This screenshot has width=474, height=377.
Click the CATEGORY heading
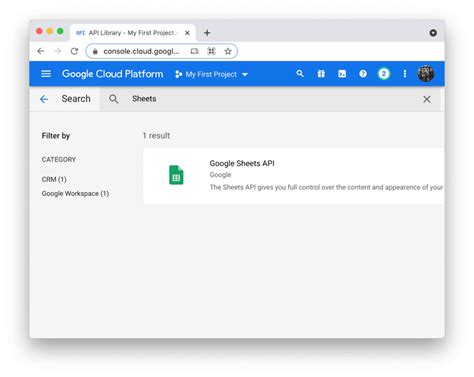coord(59,159)
